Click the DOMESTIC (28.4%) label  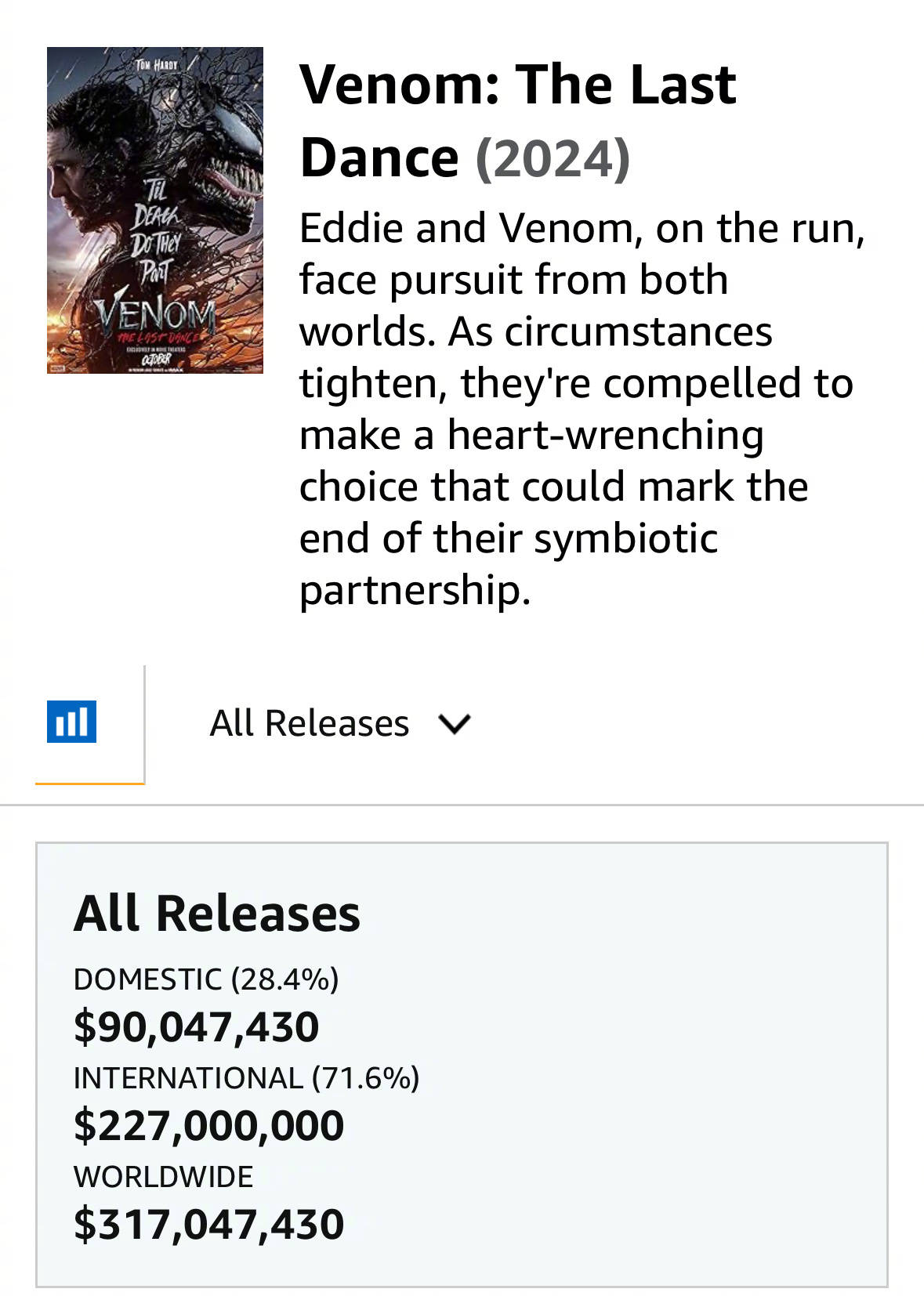(206, 979)
